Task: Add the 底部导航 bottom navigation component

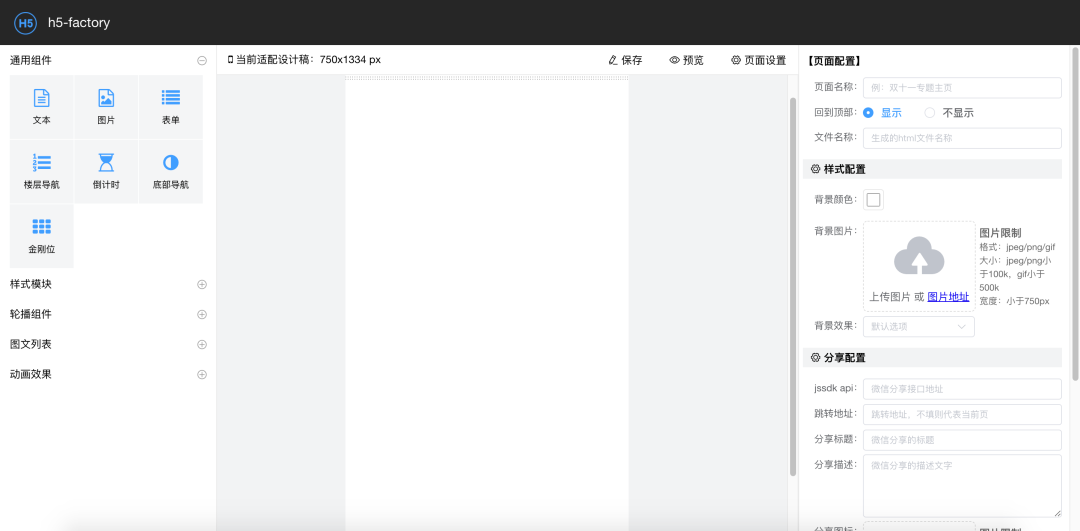Action: click(171, 171)
